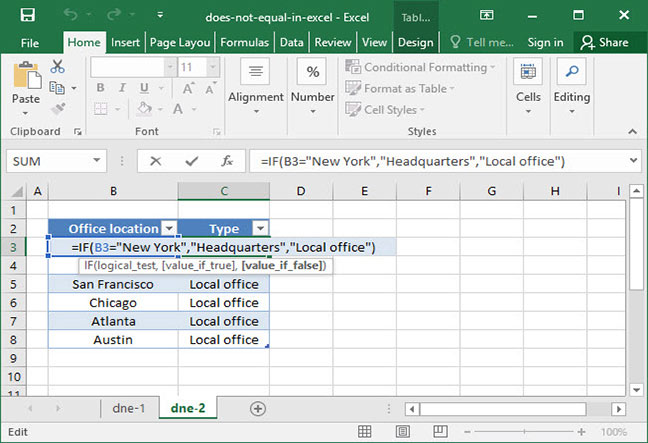Expand the formula bar
The image size is (648, 443).
click(634, 160)
